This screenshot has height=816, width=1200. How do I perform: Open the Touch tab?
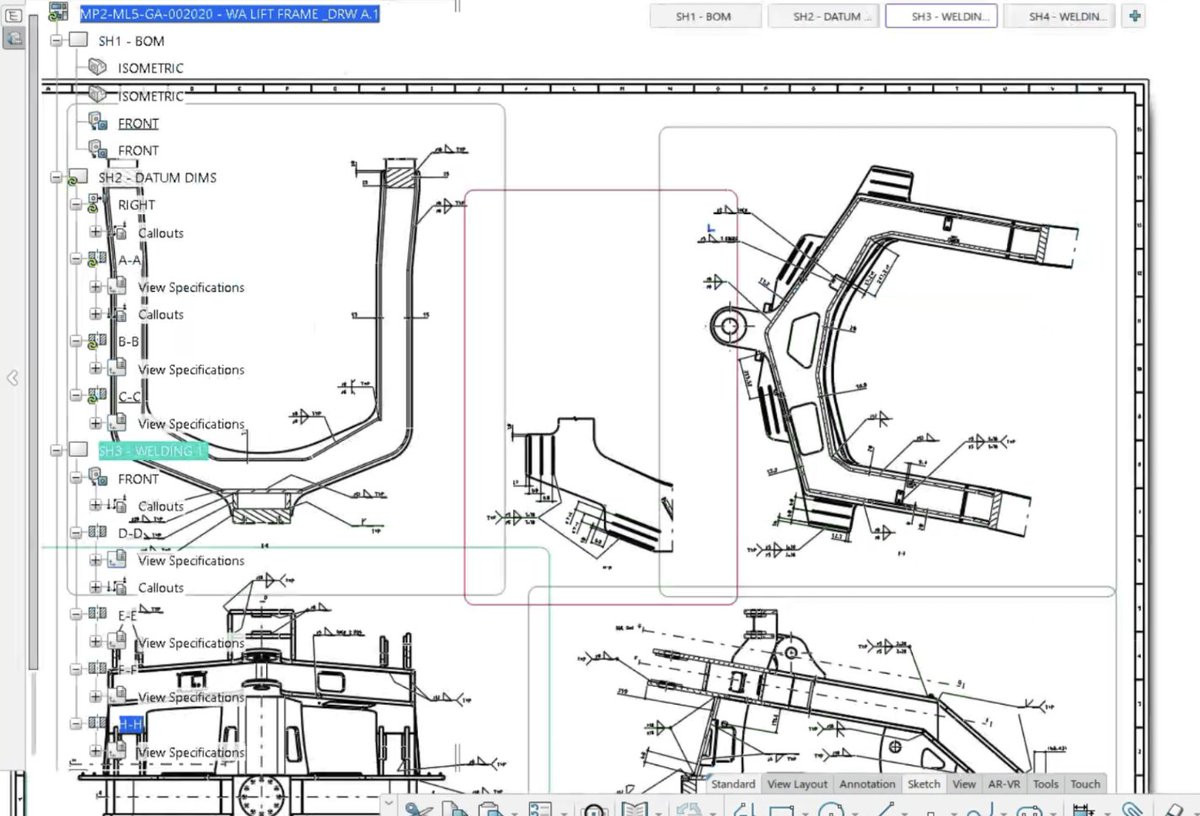pyautogui.click(x=1085, y=784)
